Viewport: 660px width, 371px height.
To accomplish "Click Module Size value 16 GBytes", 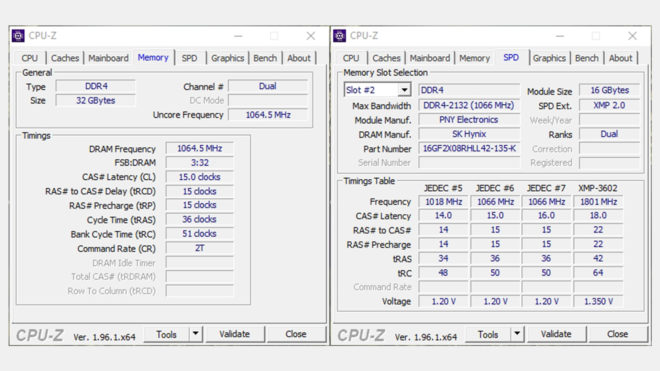I will [609, 91].
